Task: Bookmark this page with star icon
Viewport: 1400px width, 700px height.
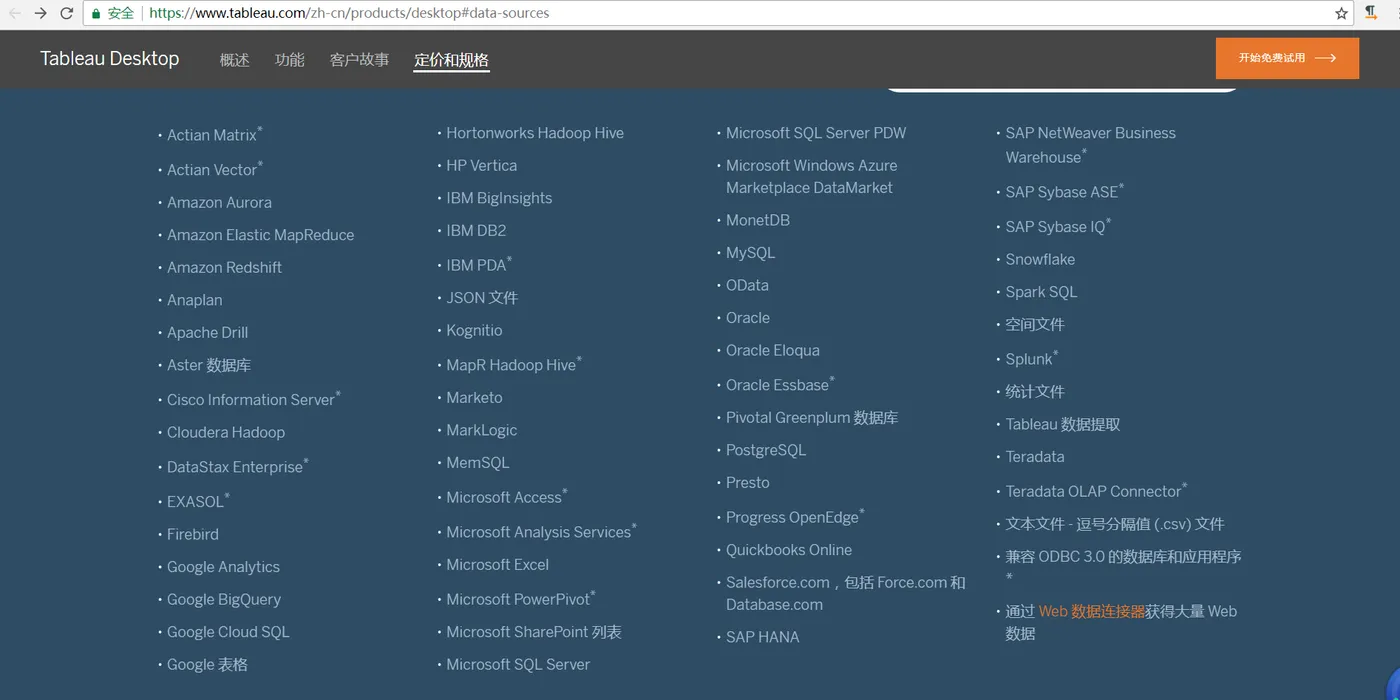Action: [1341, 13]
